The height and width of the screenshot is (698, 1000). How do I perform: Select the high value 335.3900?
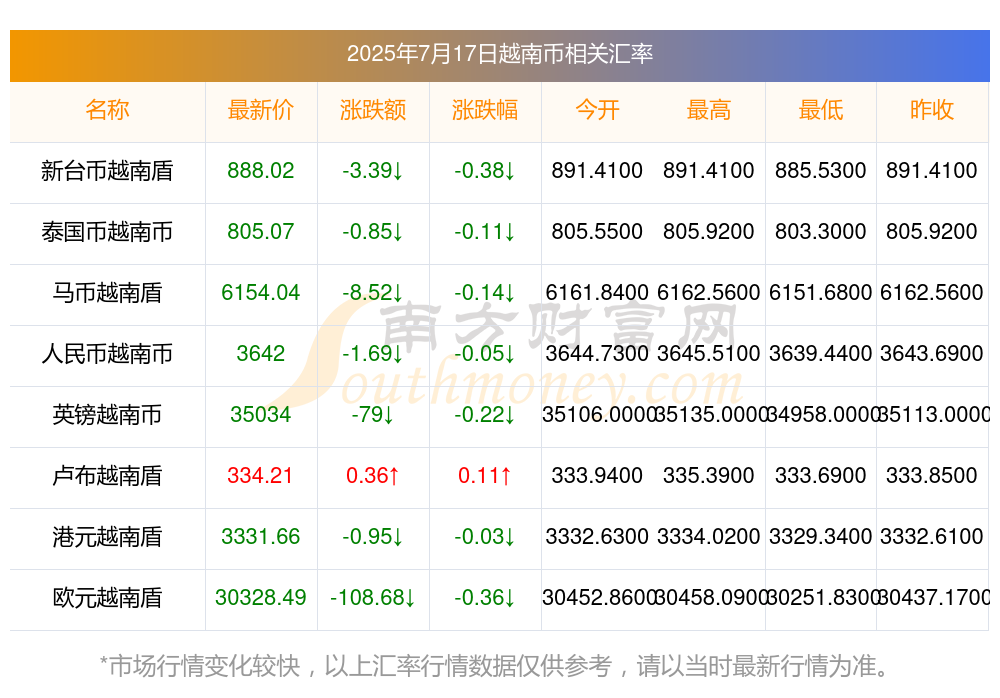click(709, 475)
